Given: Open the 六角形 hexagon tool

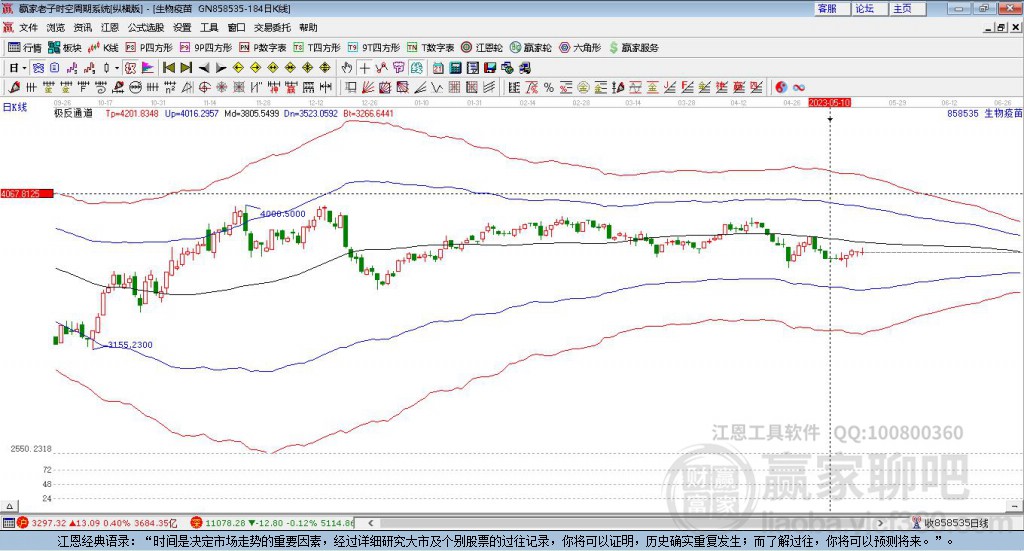Looking at the screenshot, I should tap(580, 48).
